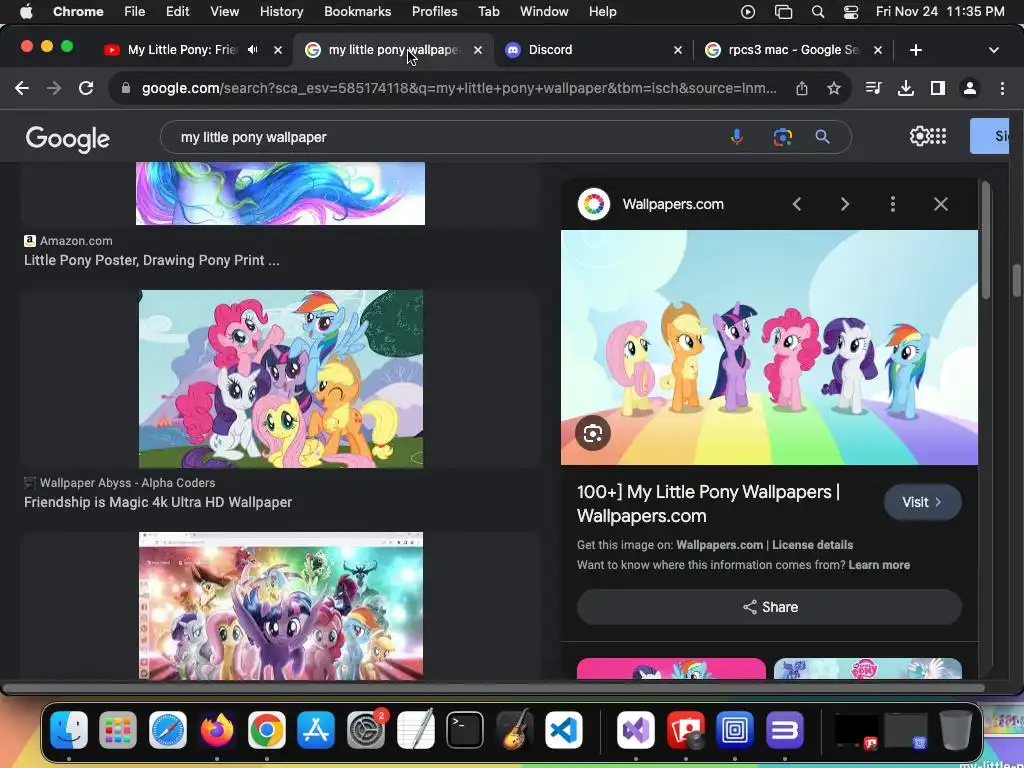Viewport: 1024px width, 768px height.
Task: Bookmark this page with the star icon
Action: pyautogui.click(x=834, y=88)
